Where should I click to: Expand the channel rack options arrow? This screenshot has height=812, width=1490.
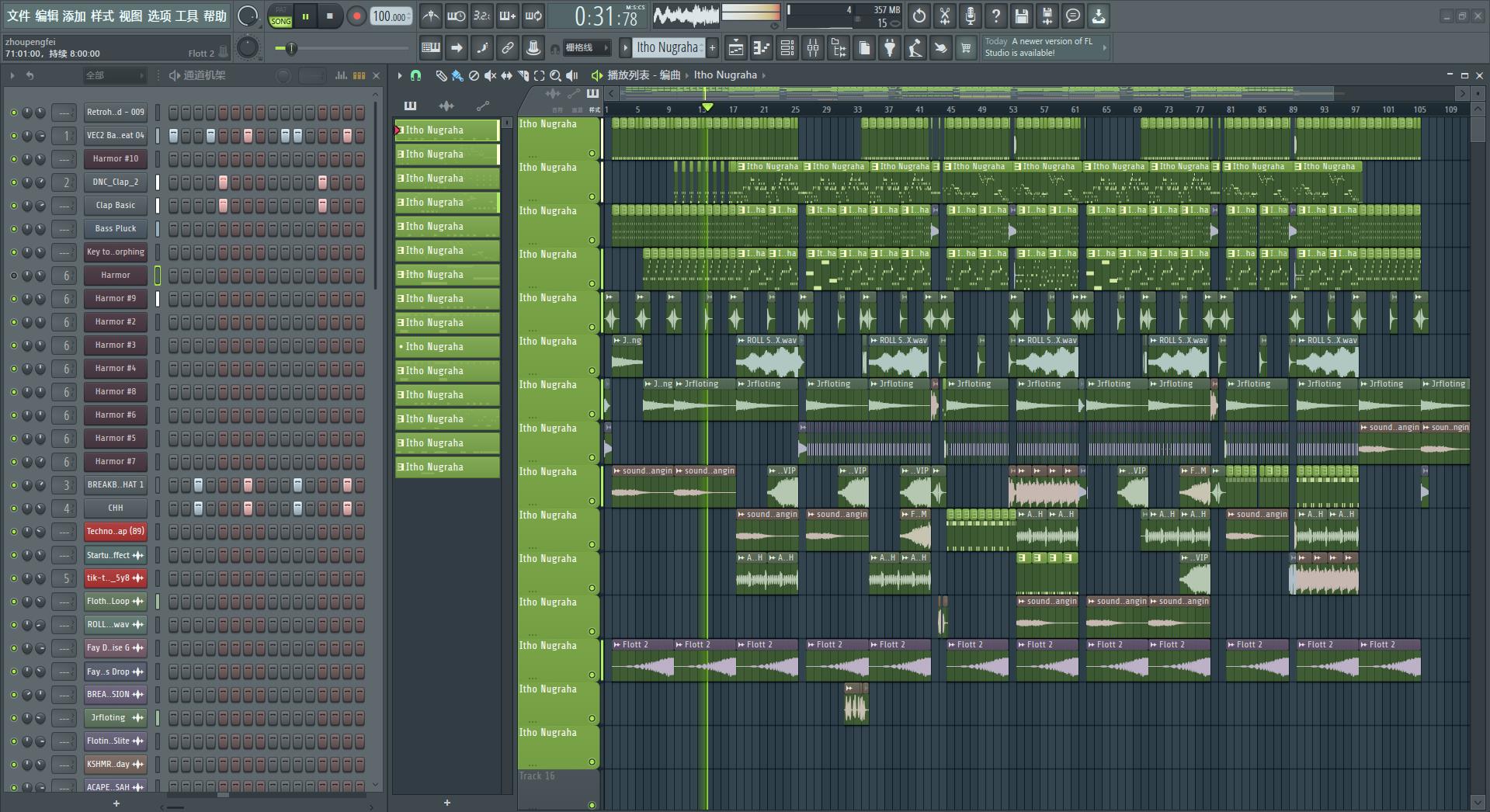click(12, 75)
